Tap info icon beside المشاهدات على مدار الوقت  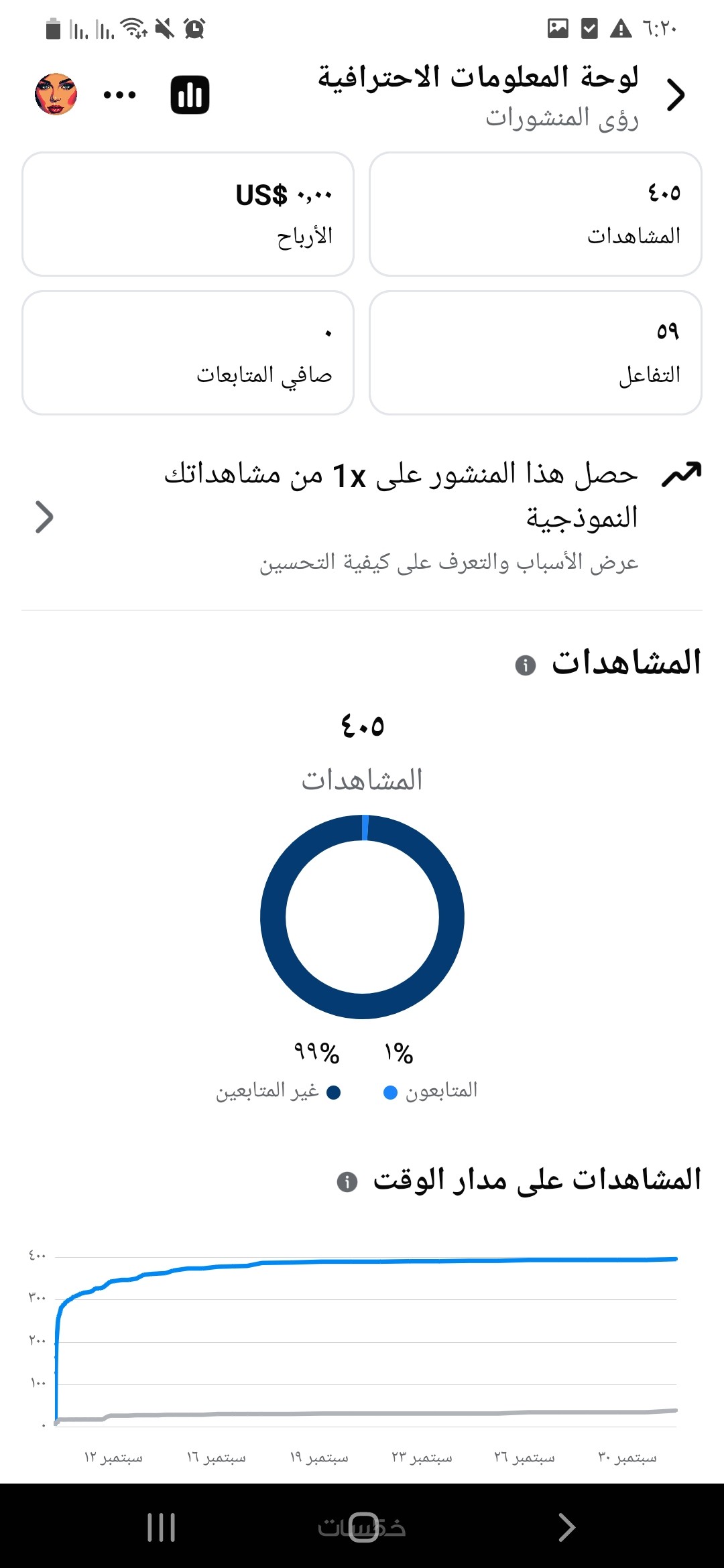(x=347, y=1181)
